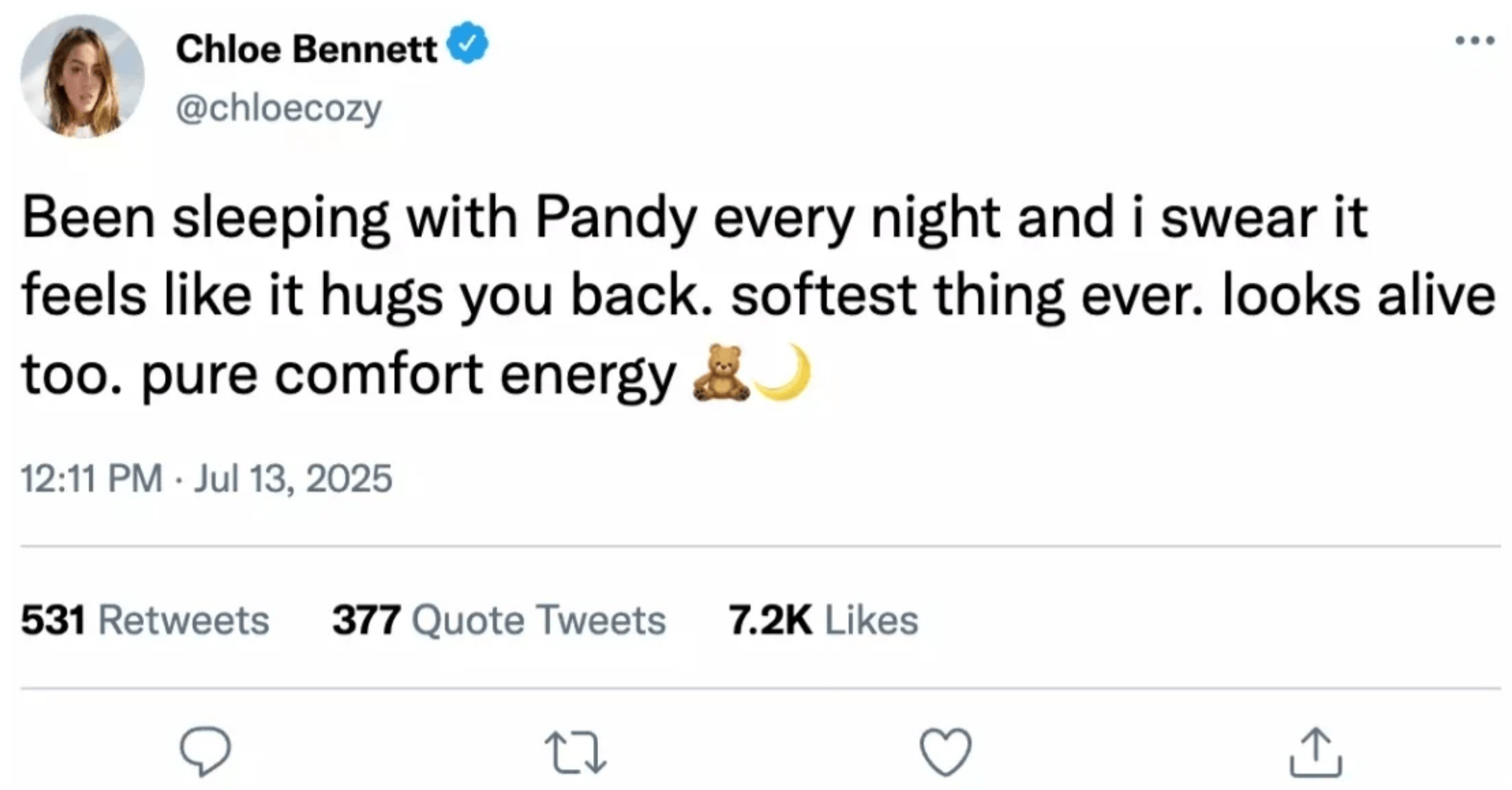Like the tweet with the heart icon
The width and height of the screenshot is (1512, 790).
point(946,752)
